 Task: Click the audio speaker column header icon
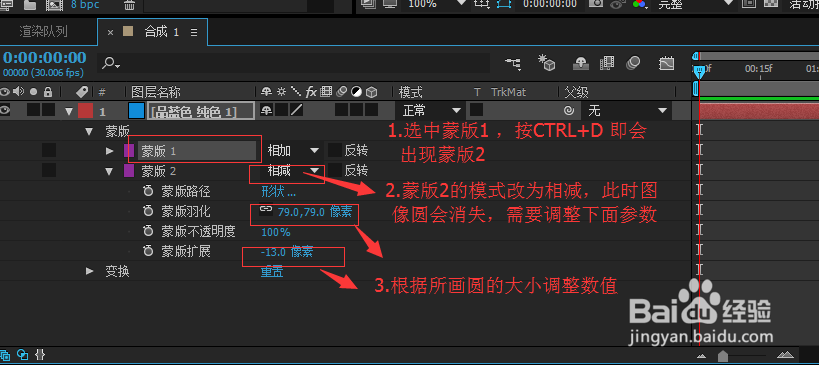pos(19,92)
